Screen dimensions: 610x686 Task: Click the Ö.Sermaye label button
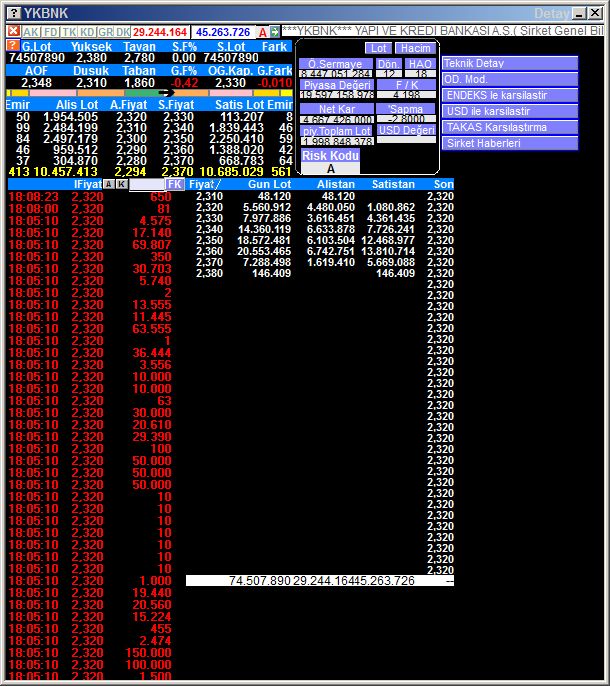[336, 64]
